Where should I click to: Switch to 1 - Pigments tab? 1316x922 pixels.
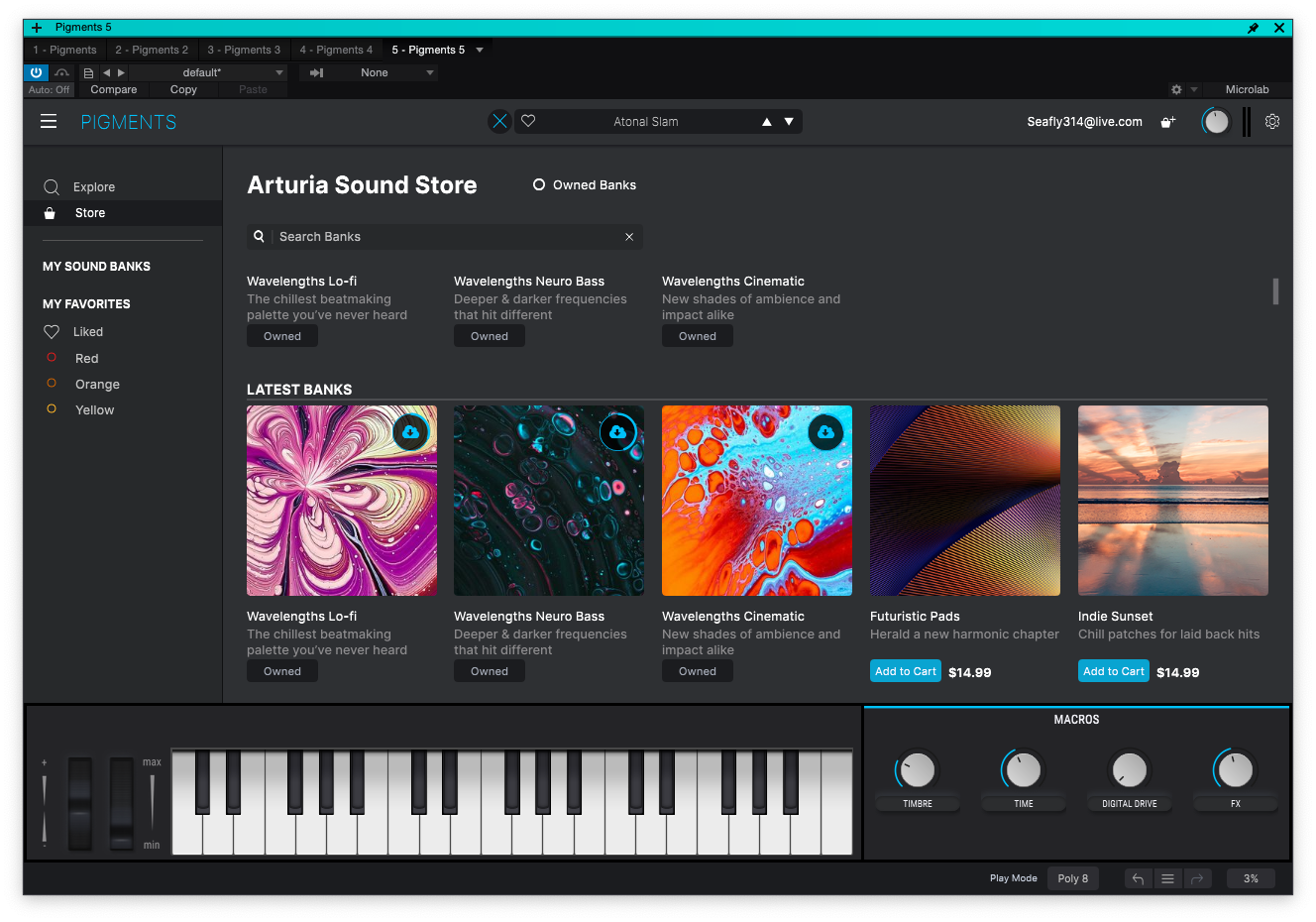65,50
